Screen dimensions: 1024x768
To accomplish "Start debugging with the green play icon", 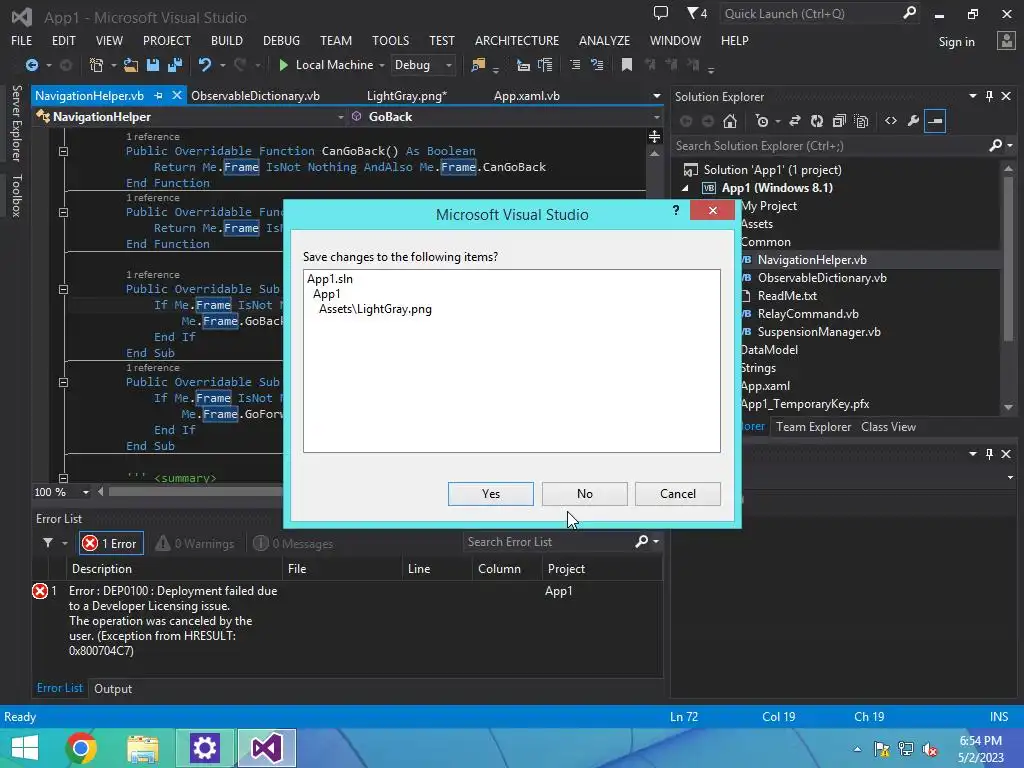I will point(283,65).
